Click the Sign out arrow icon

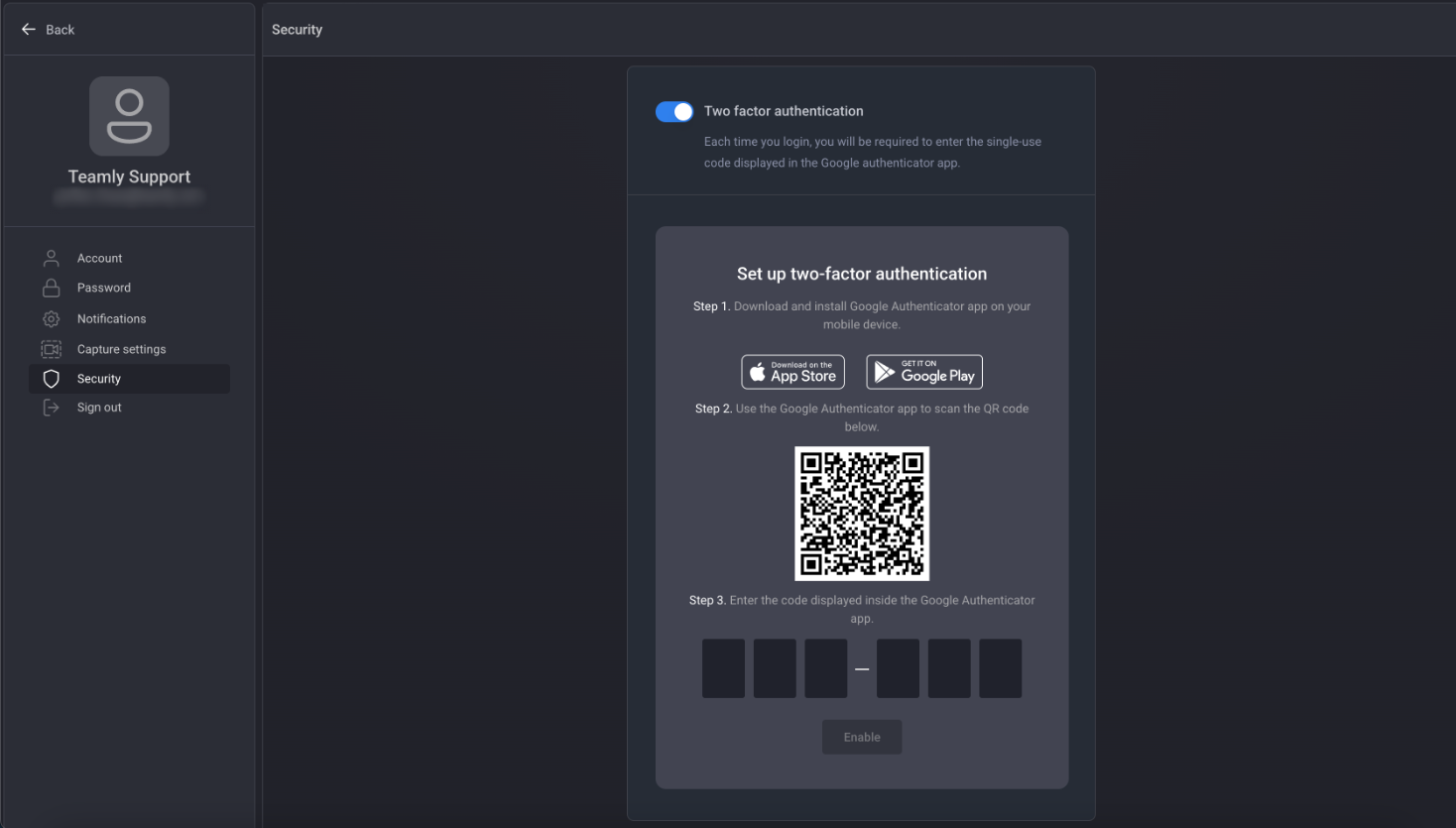tap(52, 408)
